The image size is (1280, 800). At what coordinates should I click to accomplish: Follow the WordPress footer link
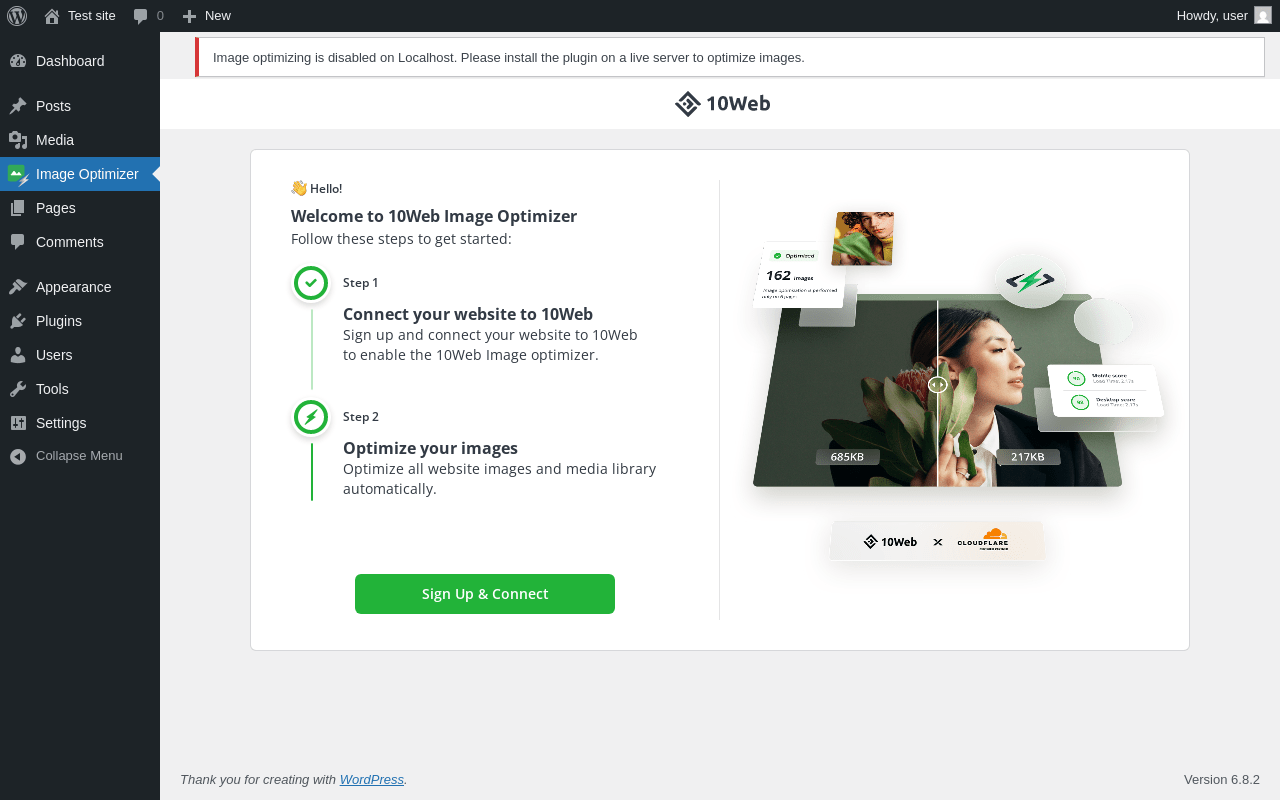372,780
